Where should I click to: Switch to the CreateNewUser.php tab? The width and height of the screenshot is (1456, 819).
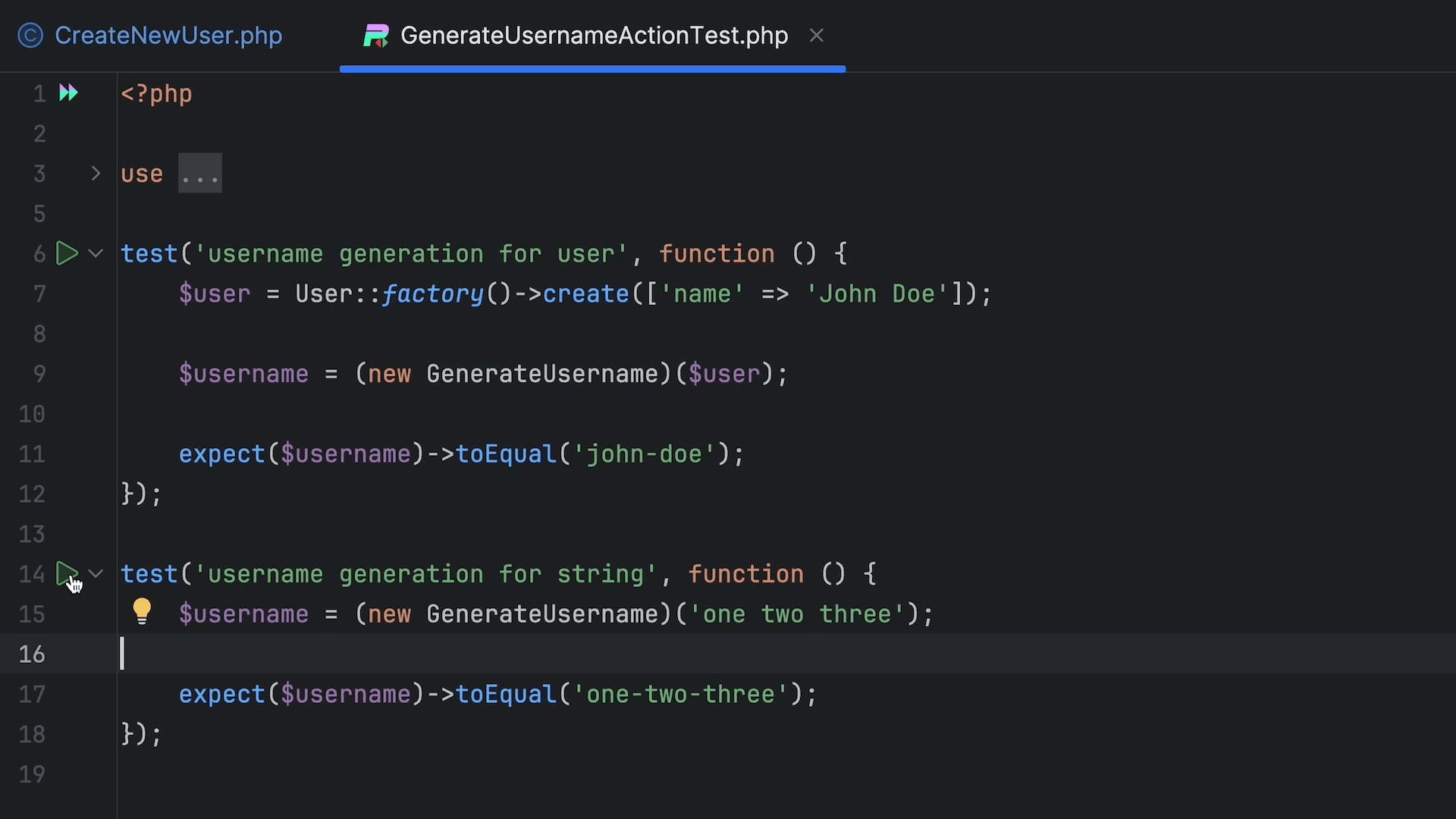click(168, 36)
